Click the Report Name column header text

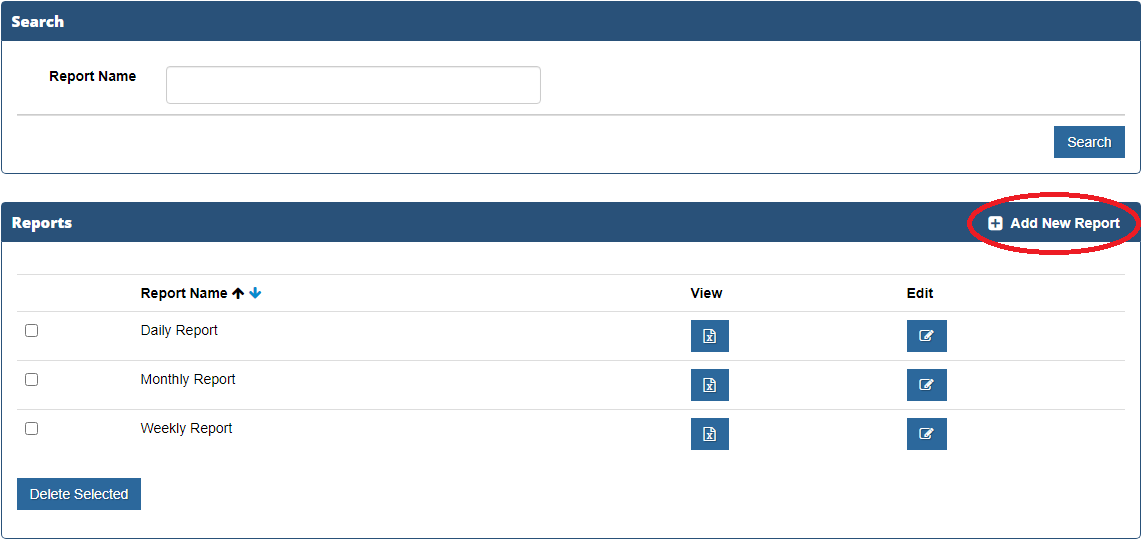(x=184, y=293)
